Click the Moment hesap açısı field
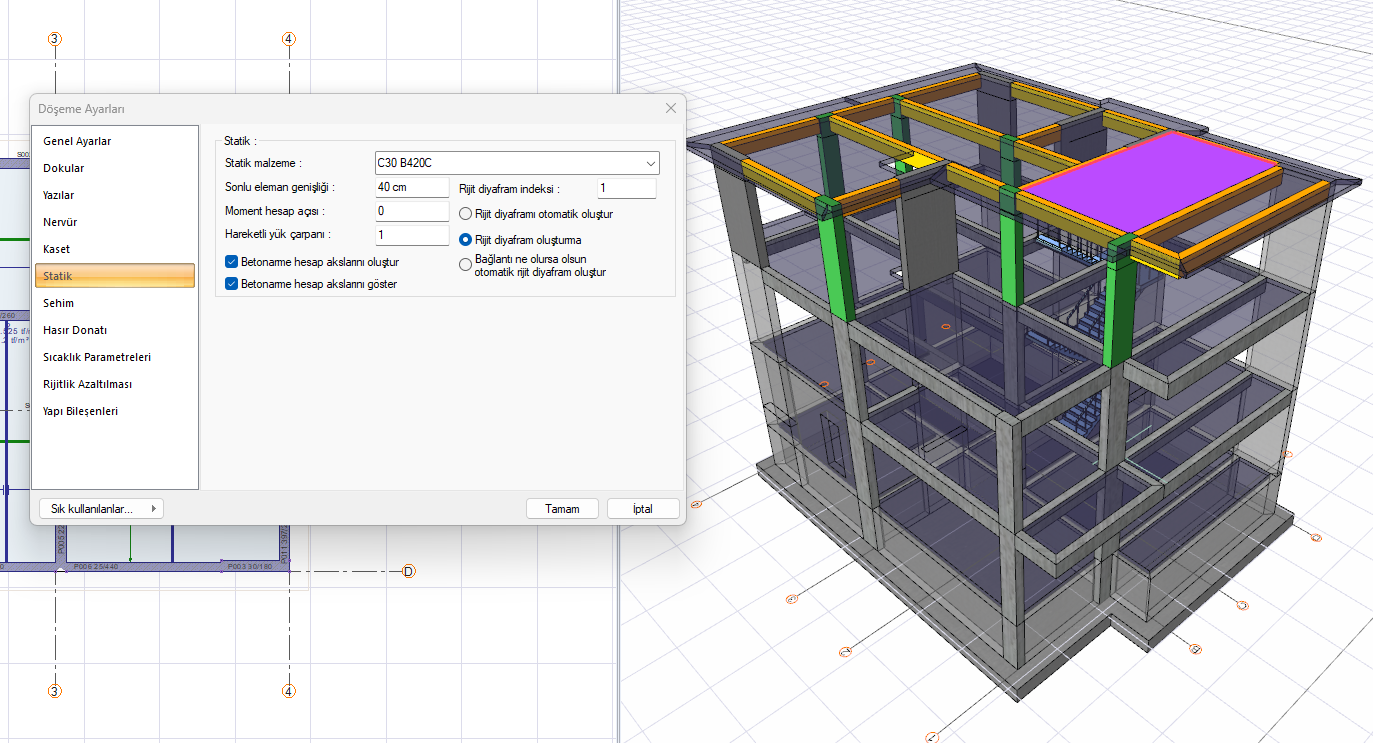The image size is (1373, 743). point(412,211)
